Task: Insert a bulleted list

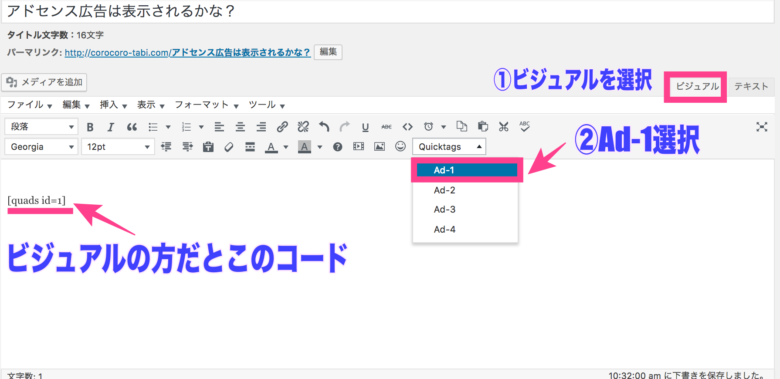Action: click(153, 127)
